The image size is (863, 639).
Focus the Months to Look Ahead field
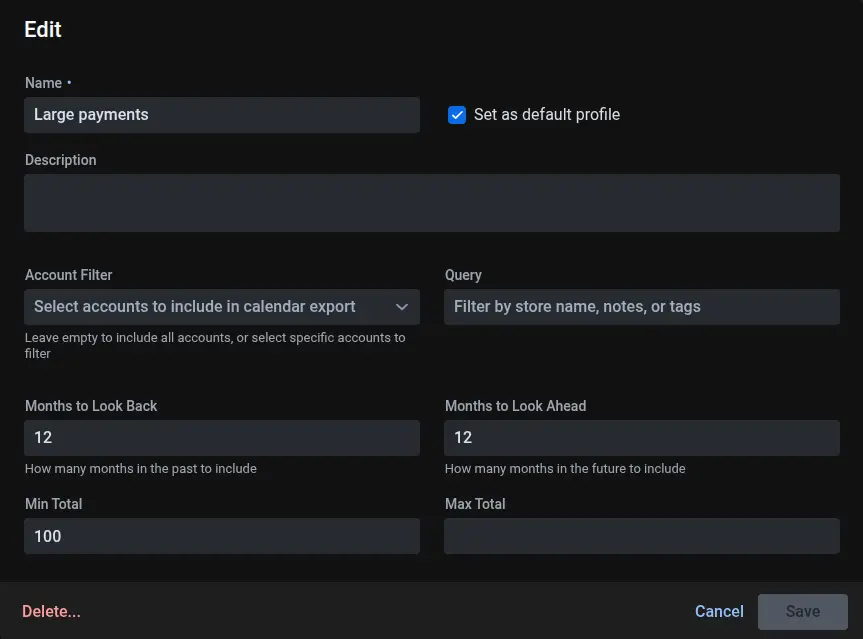click(641, 438)
